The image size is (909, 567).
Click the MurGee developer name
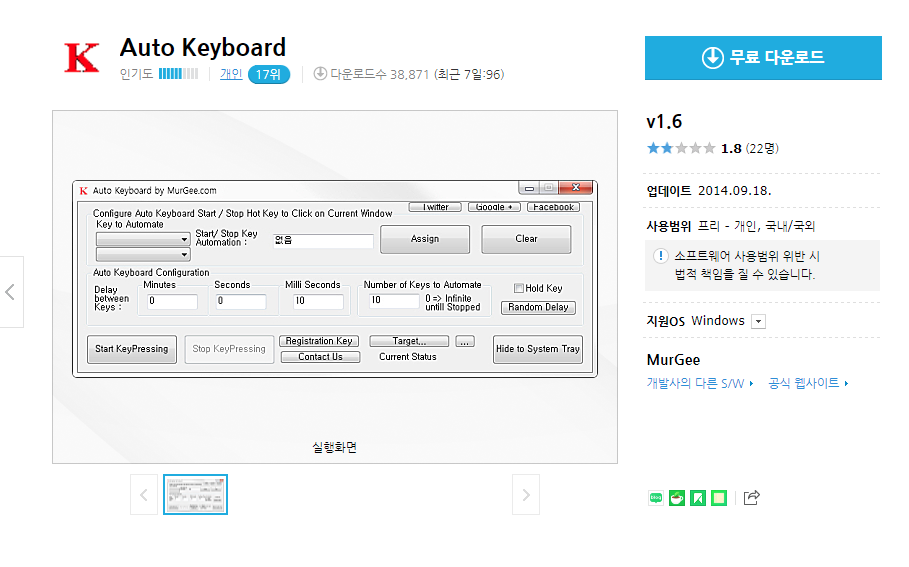(x=673, y=360)
